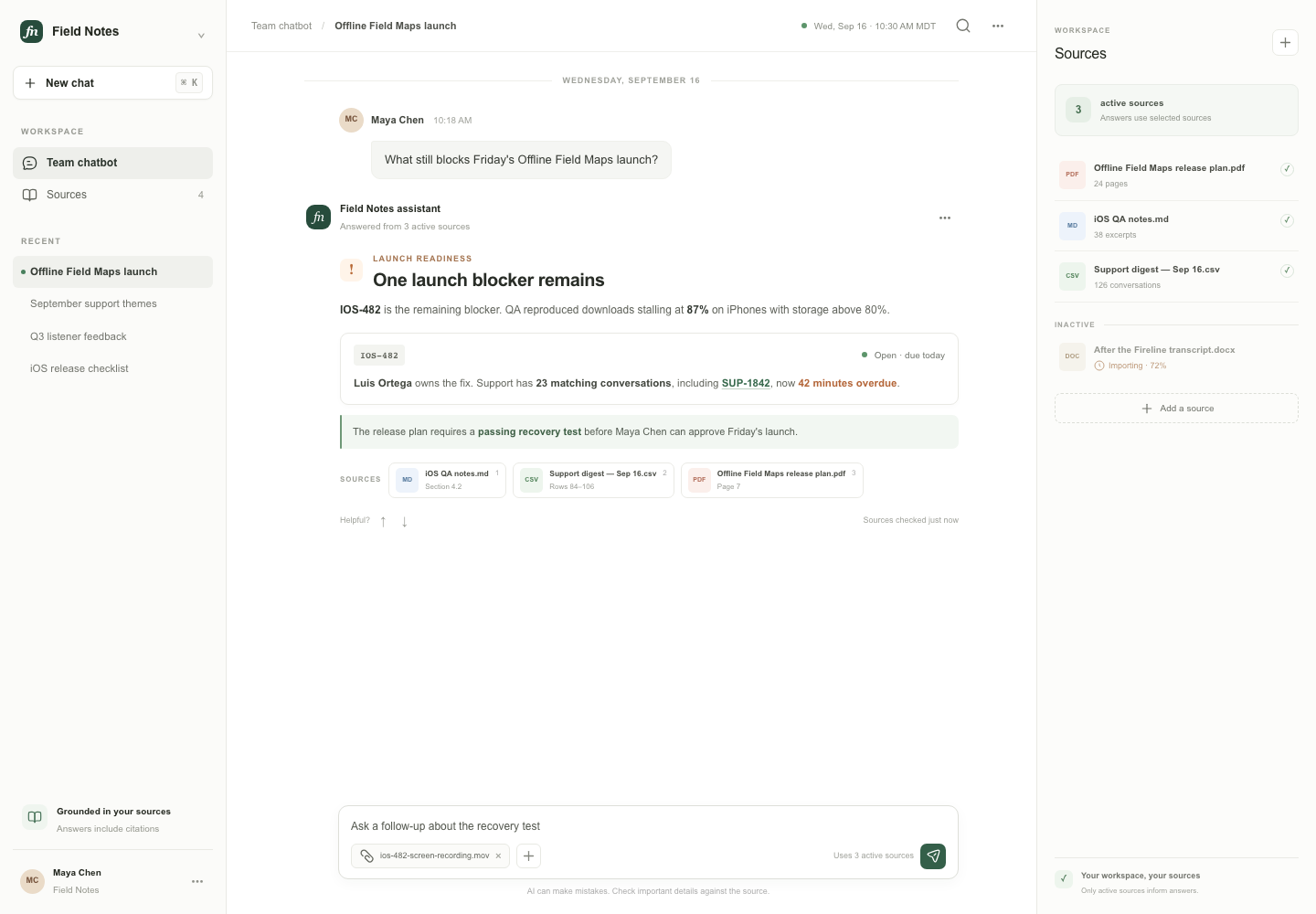
Task: Add another attachment with the plus button
Action: [528, 856]
